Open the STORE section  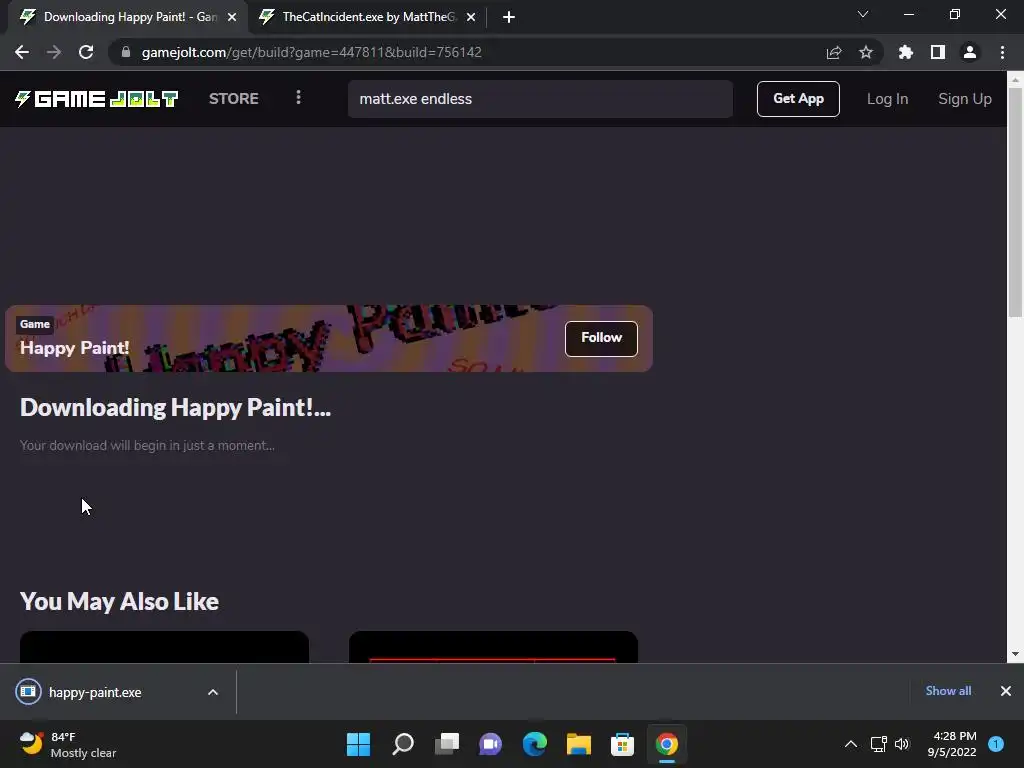234,99
